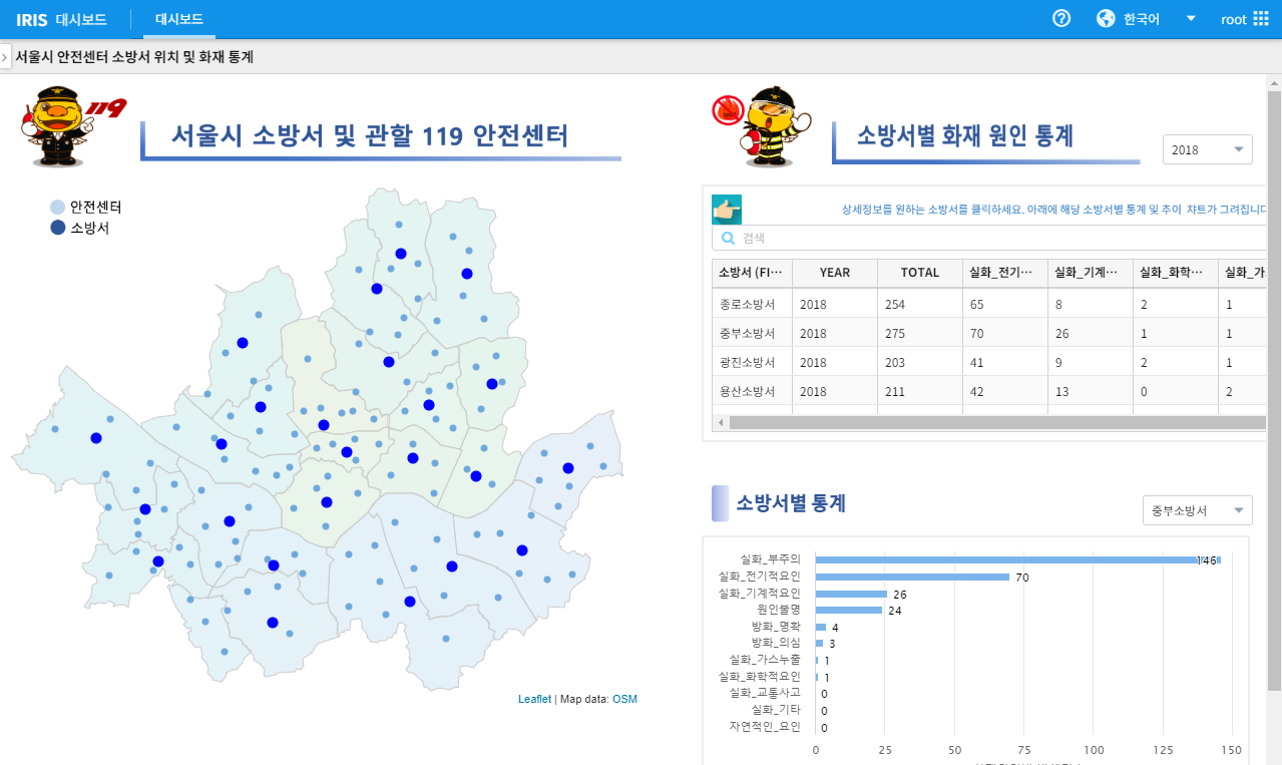Sort by the 소방서 column header
This screenshot has width=1282, height=765.
pyautogui.click(x=752, y=272)
